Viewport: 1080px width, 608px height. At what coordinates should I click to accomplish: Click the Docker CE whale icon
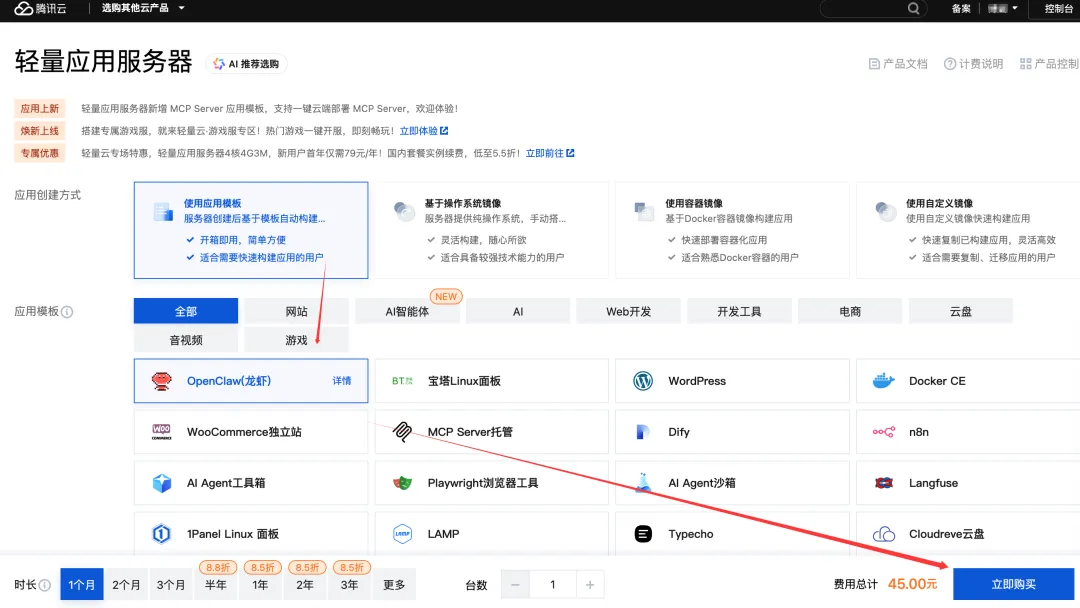[884, 381]
